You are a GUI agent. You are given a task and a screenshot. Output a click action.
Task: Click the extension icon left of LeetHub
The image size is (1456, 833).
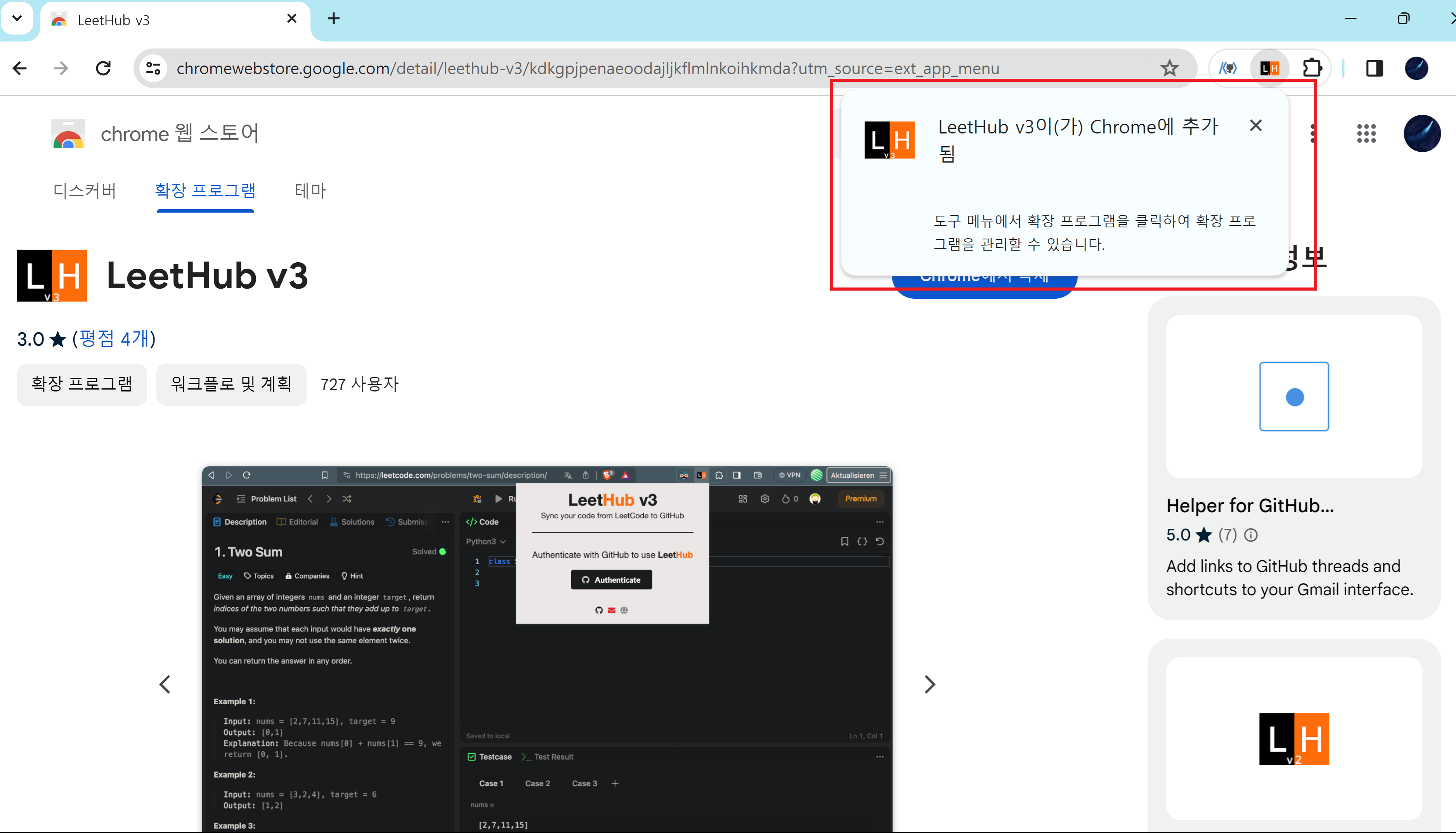(1228, 69)
